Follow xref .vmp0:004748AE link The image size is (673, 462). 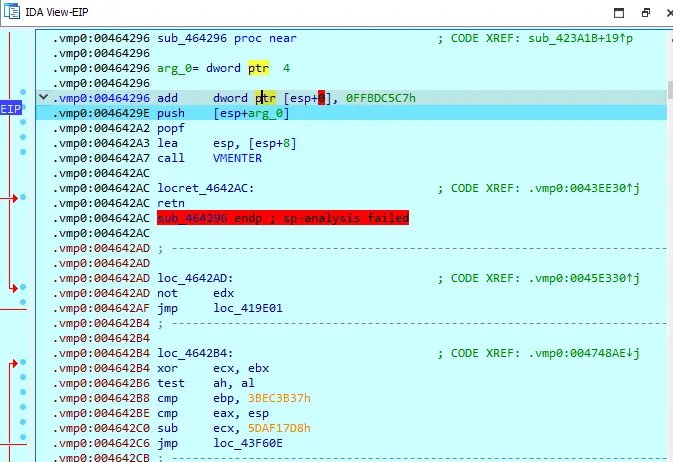tap(584, 353)
